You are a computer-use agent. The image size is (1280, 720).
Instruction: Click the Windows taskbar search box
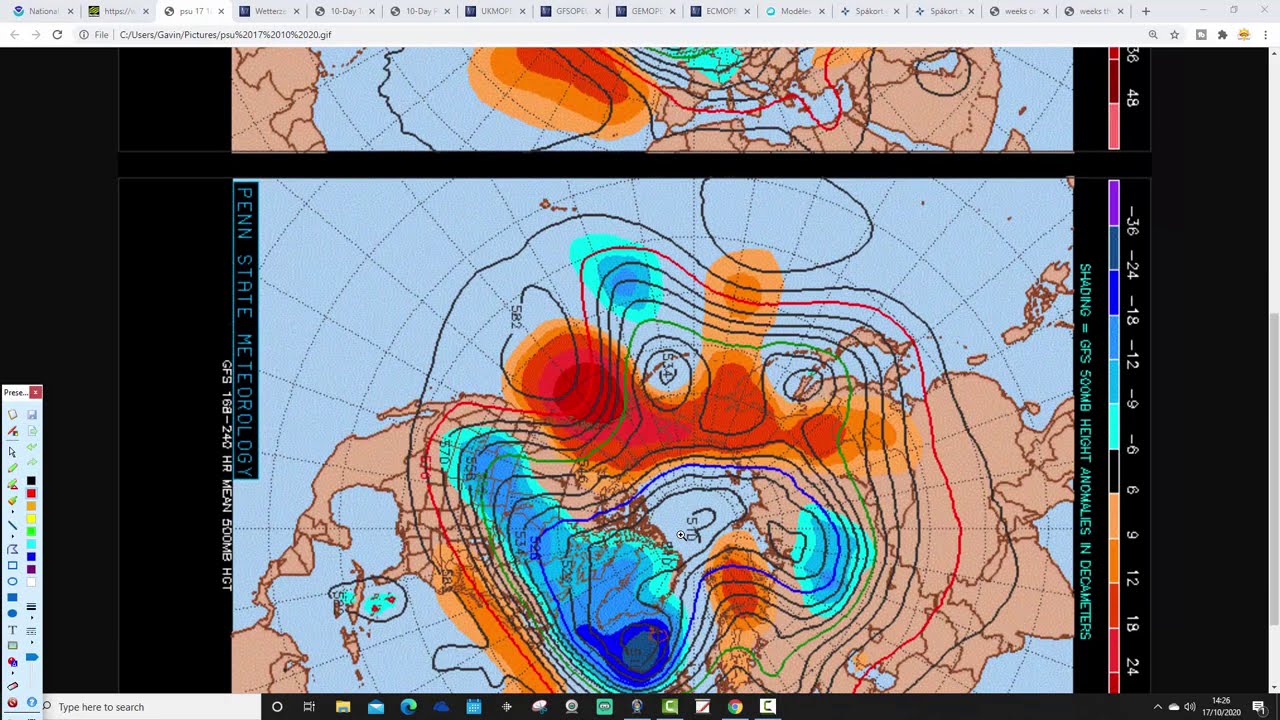150,707
